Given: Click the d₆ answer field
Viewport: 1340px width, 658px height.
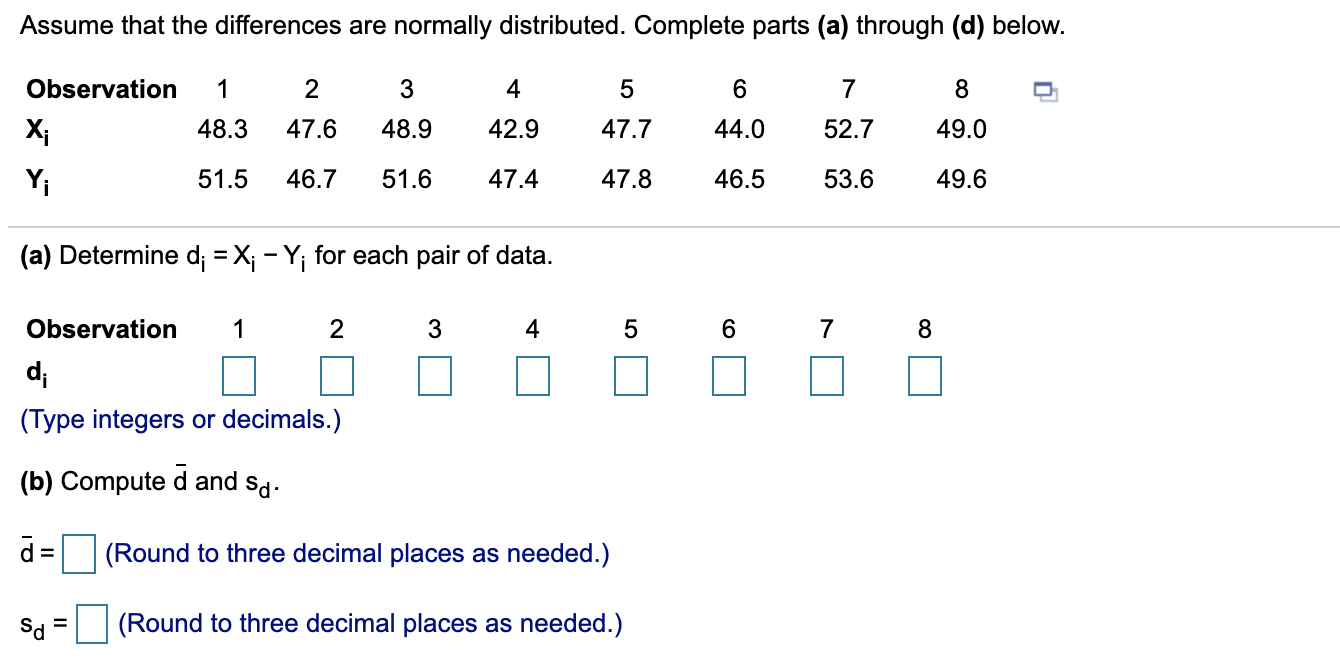Looking at the screenshot, I should (728, 374).
